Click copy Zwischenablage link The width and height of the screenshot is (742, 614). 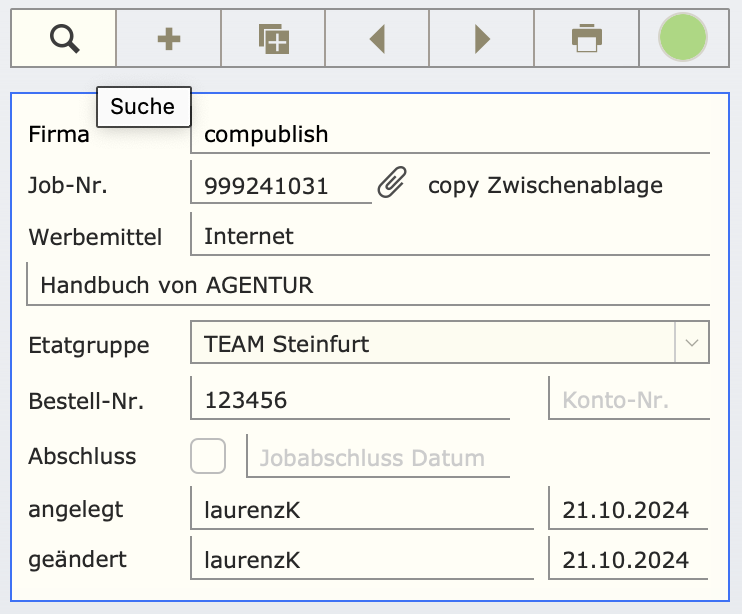coord(545,185)
